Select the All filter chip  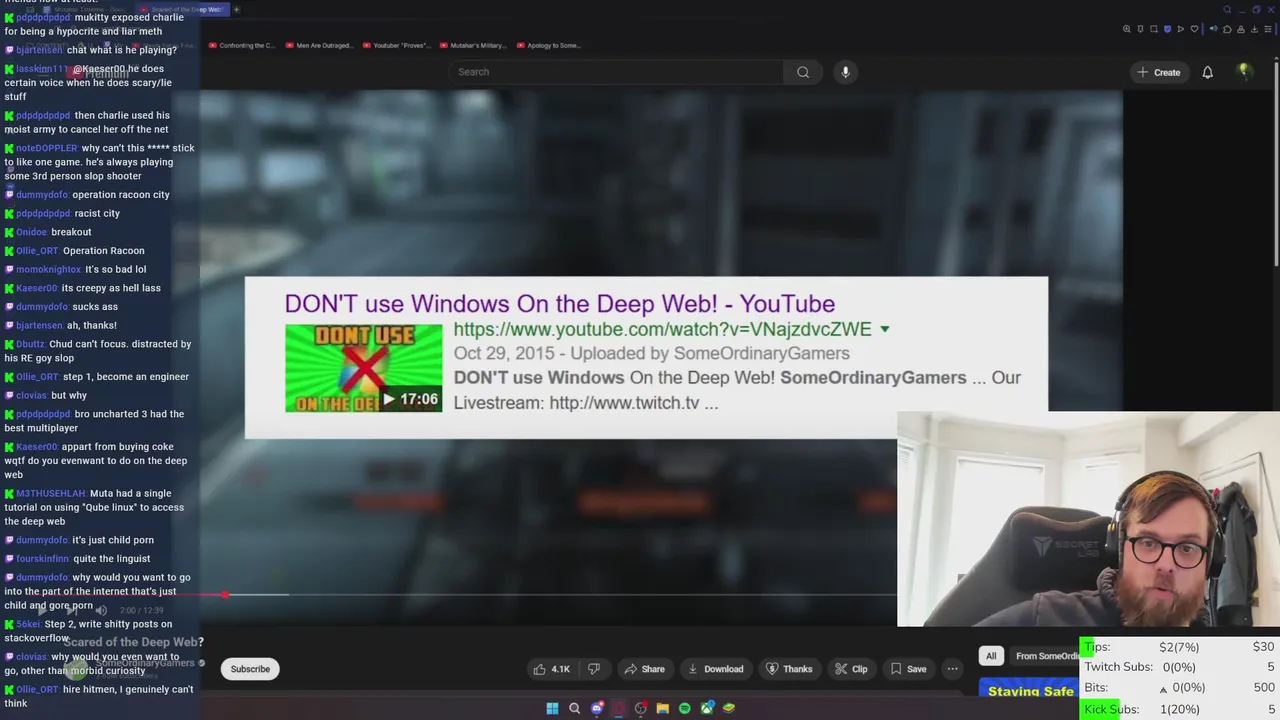(991, 656)
